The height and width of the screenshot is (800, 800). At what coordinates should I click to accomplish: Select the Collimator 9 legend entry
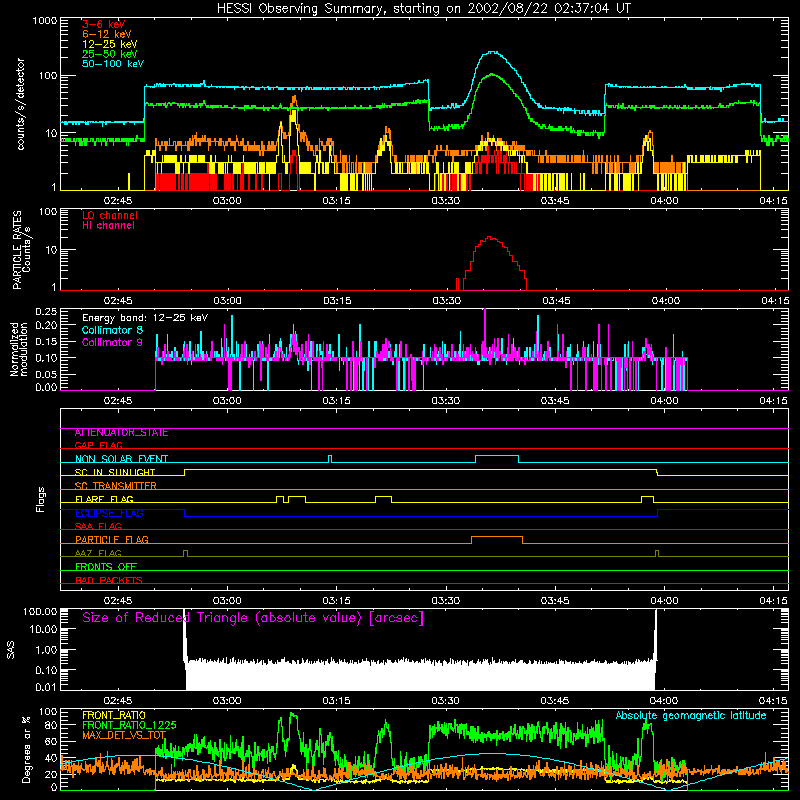112,342
